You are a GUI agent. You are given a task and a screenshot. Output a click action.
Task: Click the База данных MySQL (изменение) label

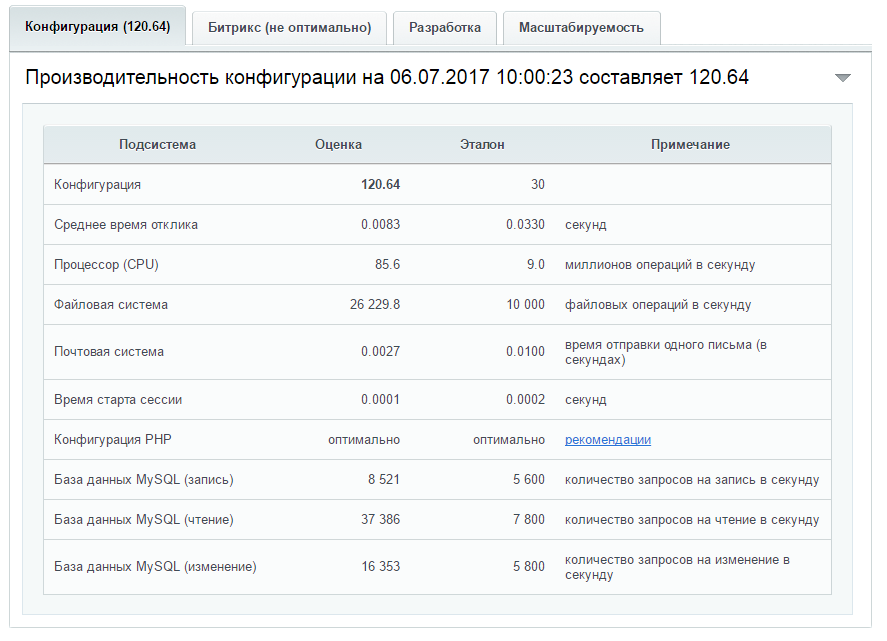[155, 567]
